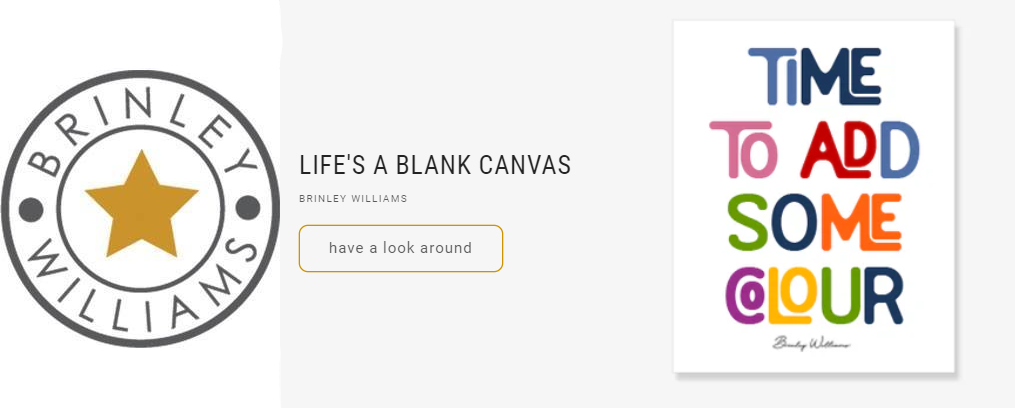This screenshot has height=408, width=1015.
Task: Click the word SOME on poster
Action: (814, 222)
